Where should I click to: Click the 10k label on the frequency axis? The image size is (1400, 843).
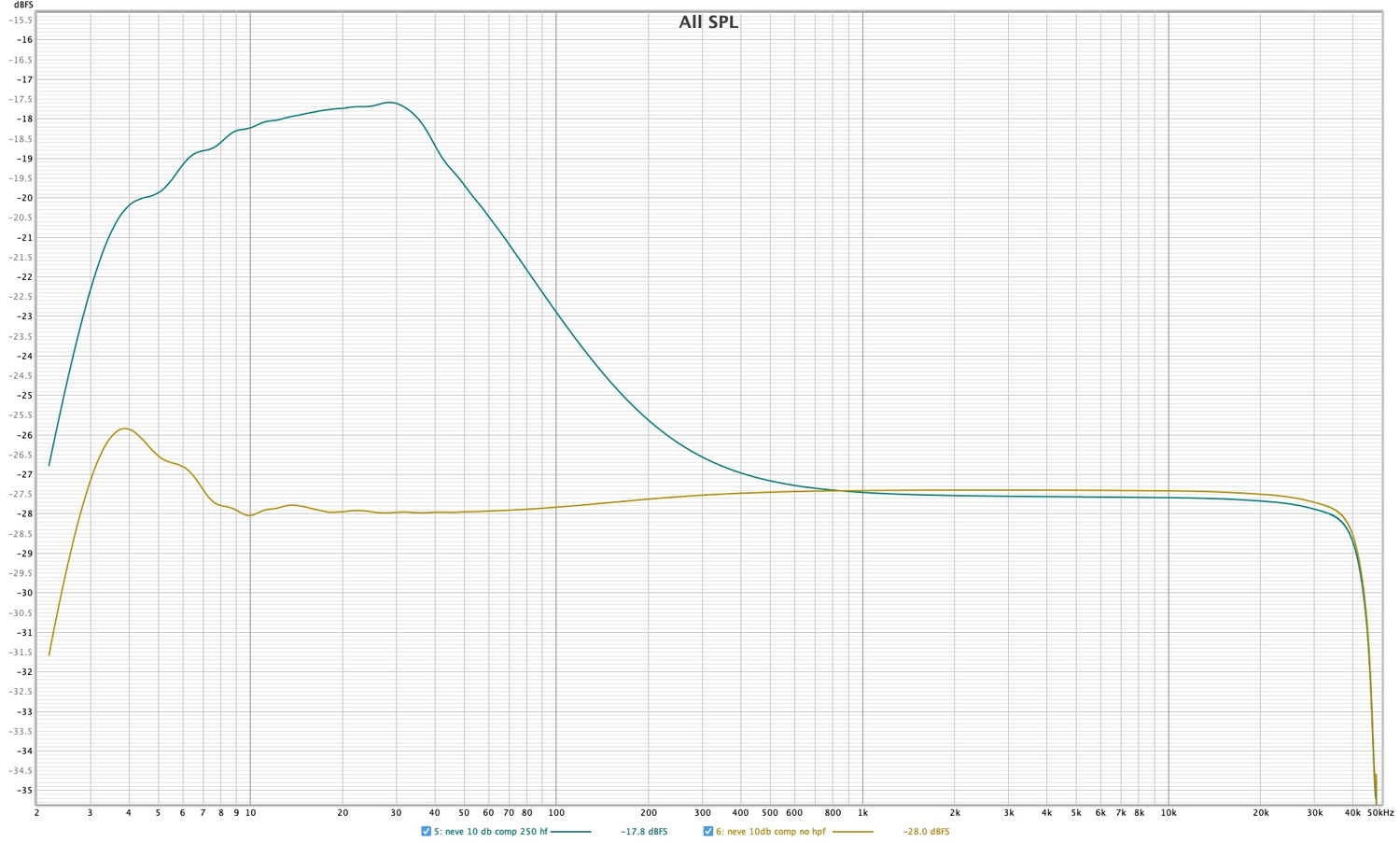(x=1169, y=813)
